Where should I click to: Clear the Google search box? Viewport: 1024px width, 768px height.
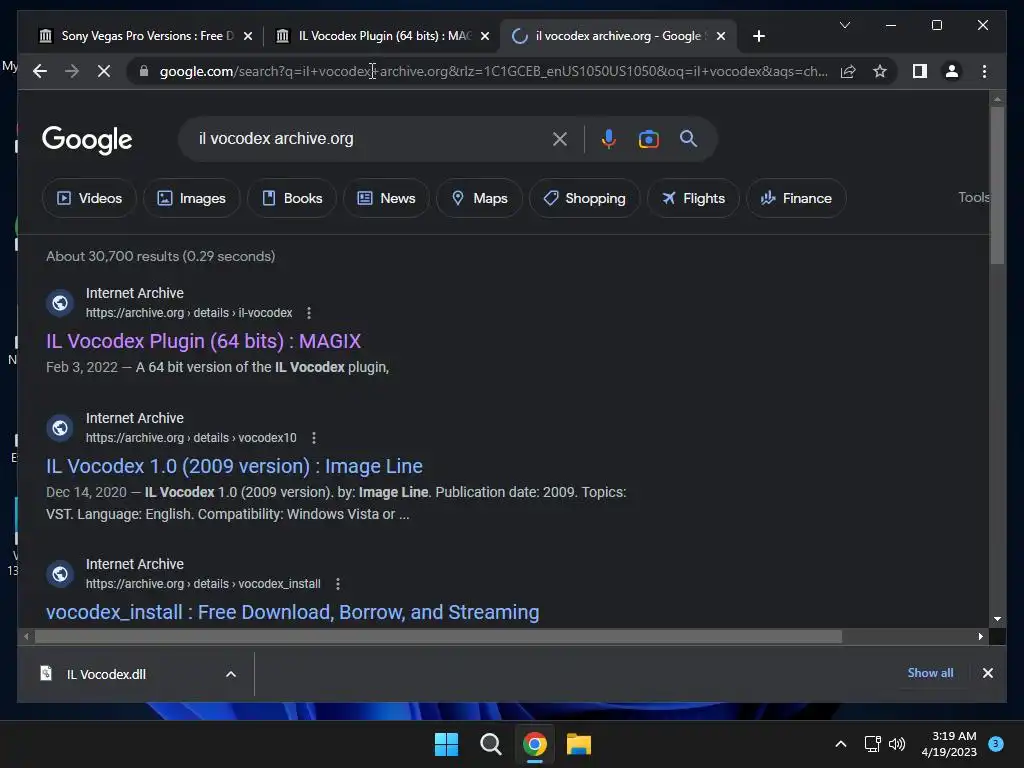[560, 138]
